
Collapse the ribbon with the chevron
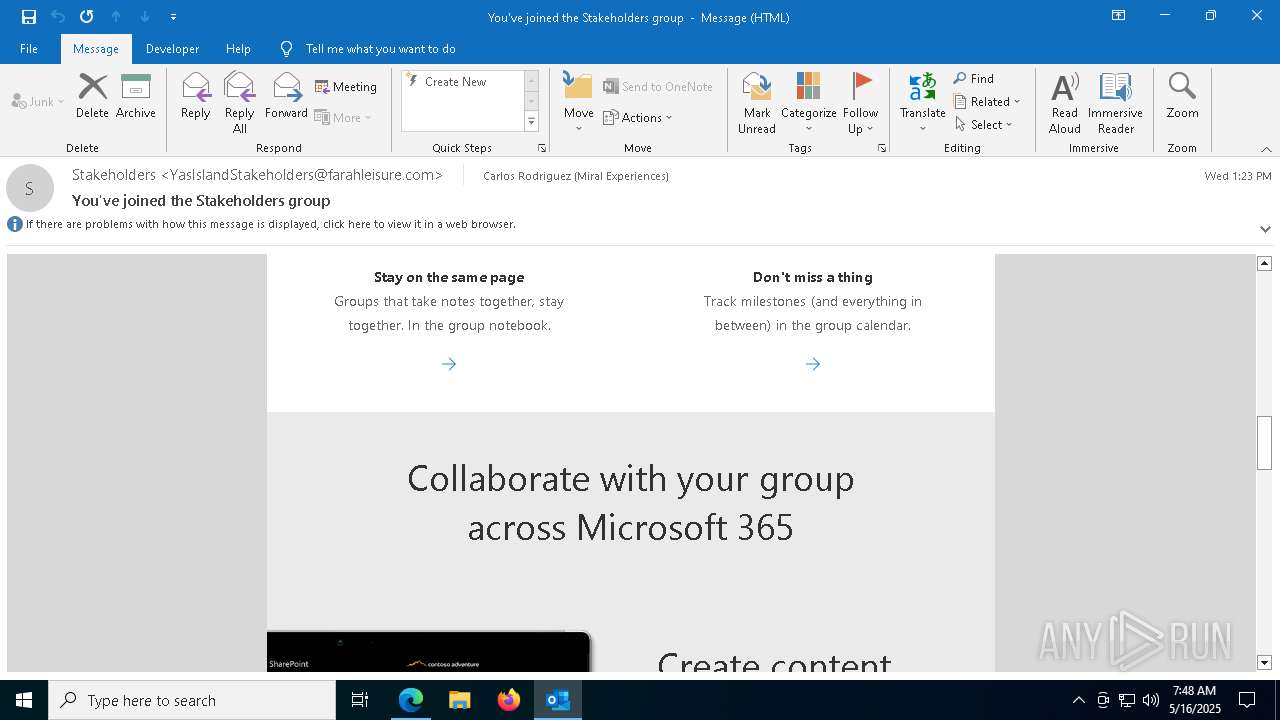tap(1266, 149)
